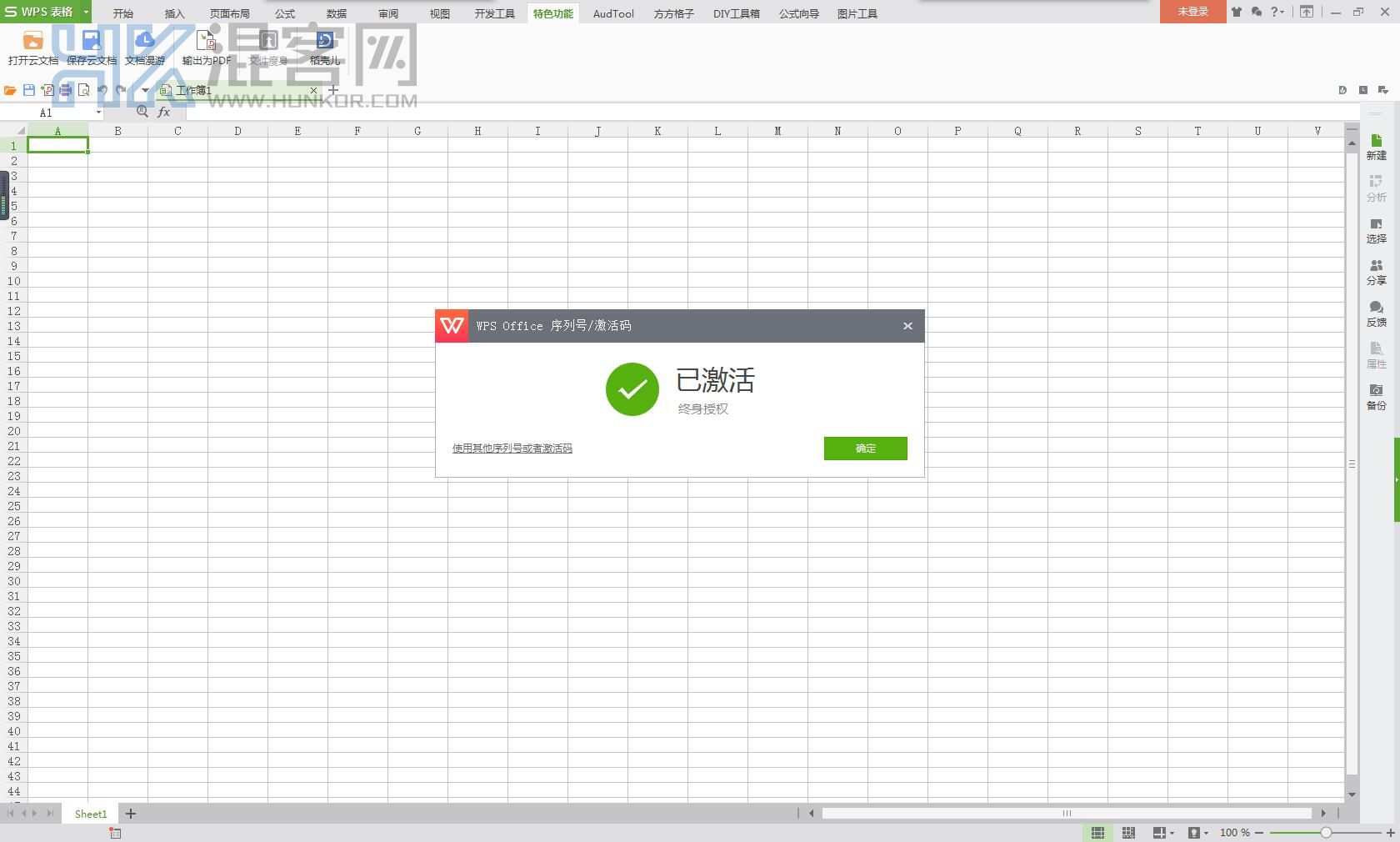The height and width of the screenshot is (842, 1400).
Task: Click the open folder icon in quick toolbar
Action: pyautogui.click(x=10, y=90)
